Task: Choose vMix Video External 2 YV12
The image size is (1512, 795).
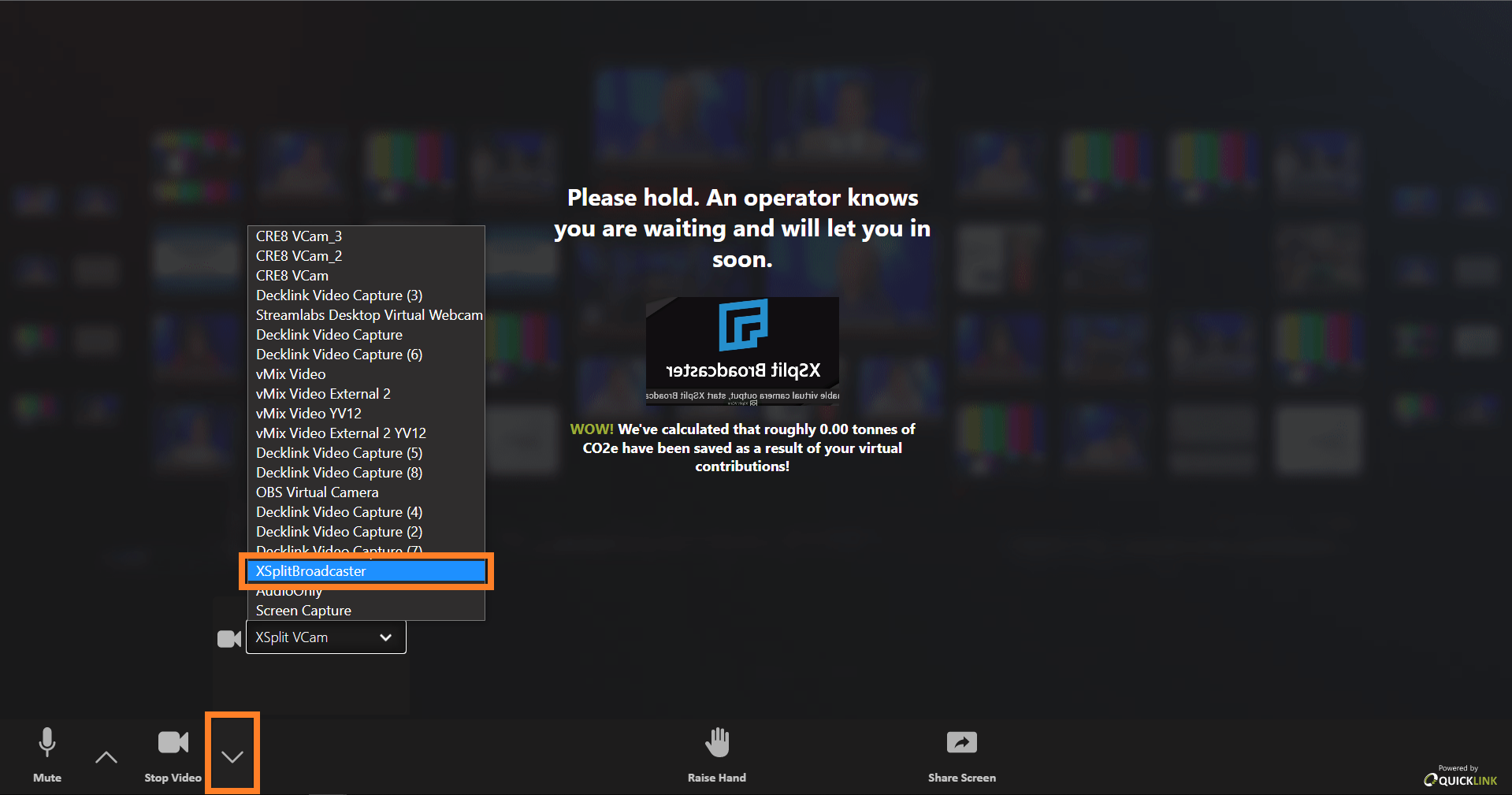Action: tap(366, 433)
